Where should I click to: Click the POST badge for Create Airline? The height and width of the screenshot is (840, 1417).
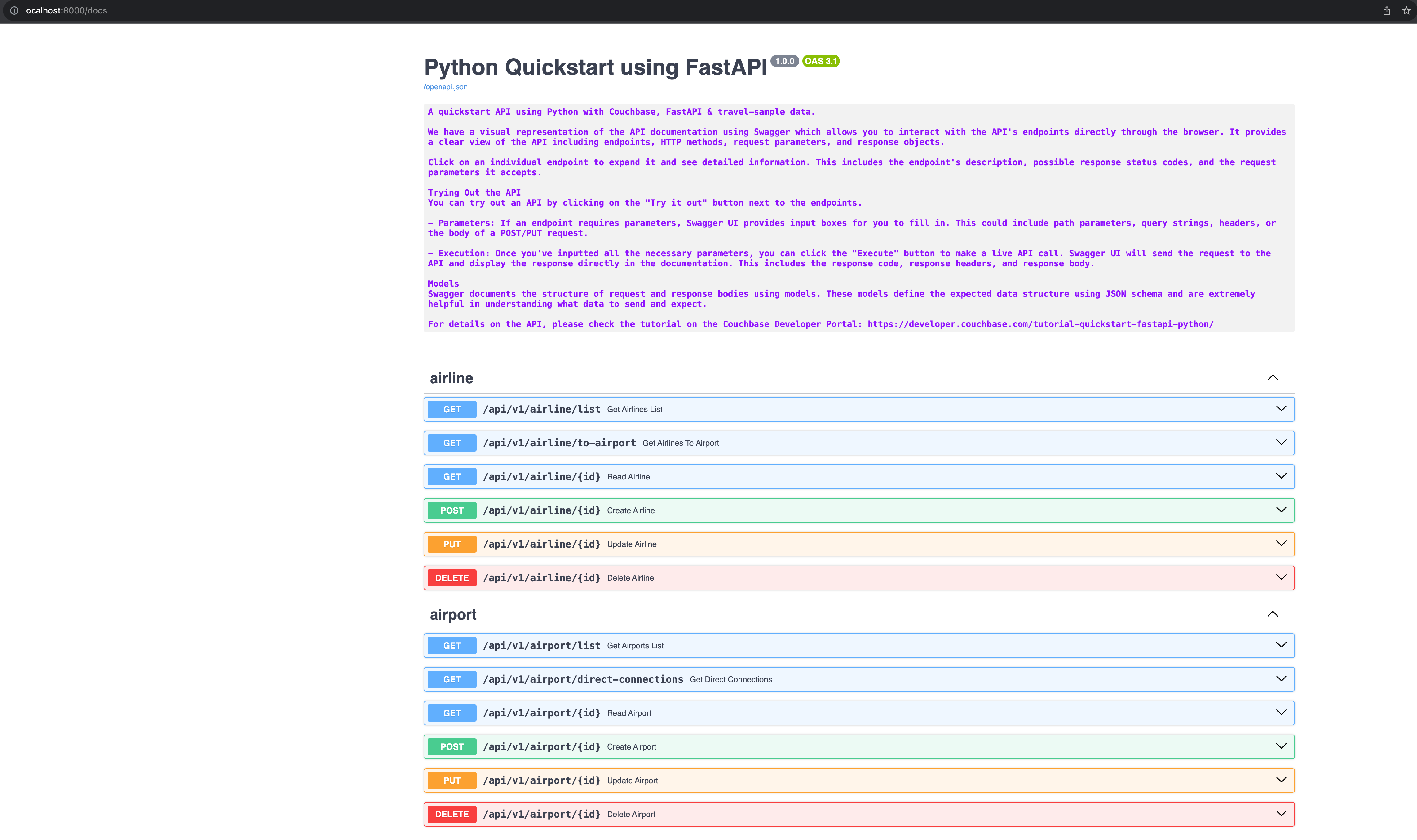(451, 510)
